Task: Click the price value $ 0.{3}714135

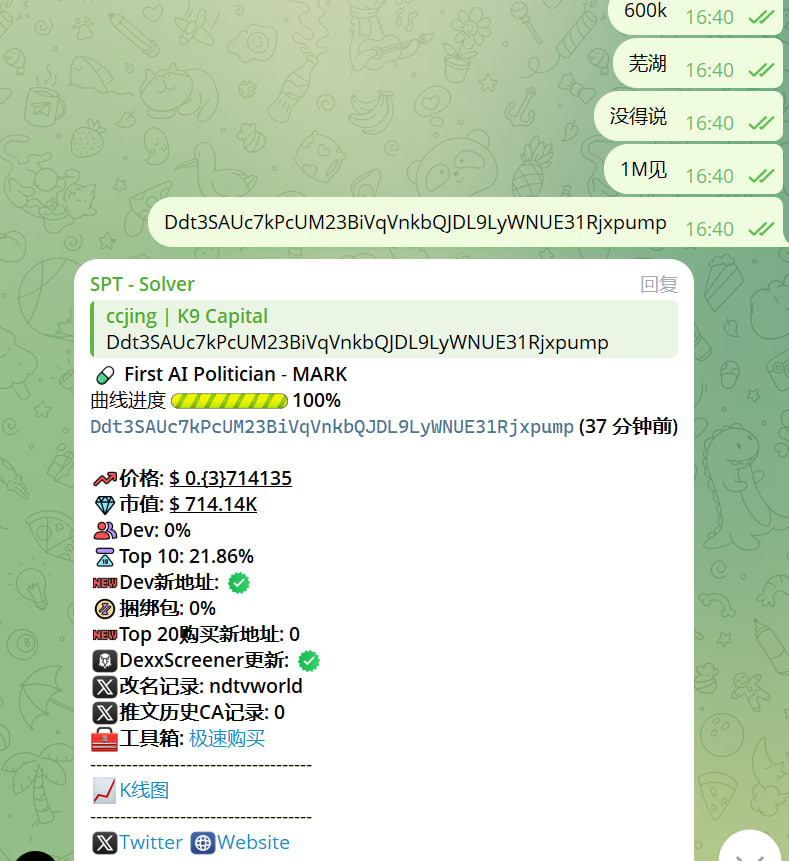Action: click(231, 478)
